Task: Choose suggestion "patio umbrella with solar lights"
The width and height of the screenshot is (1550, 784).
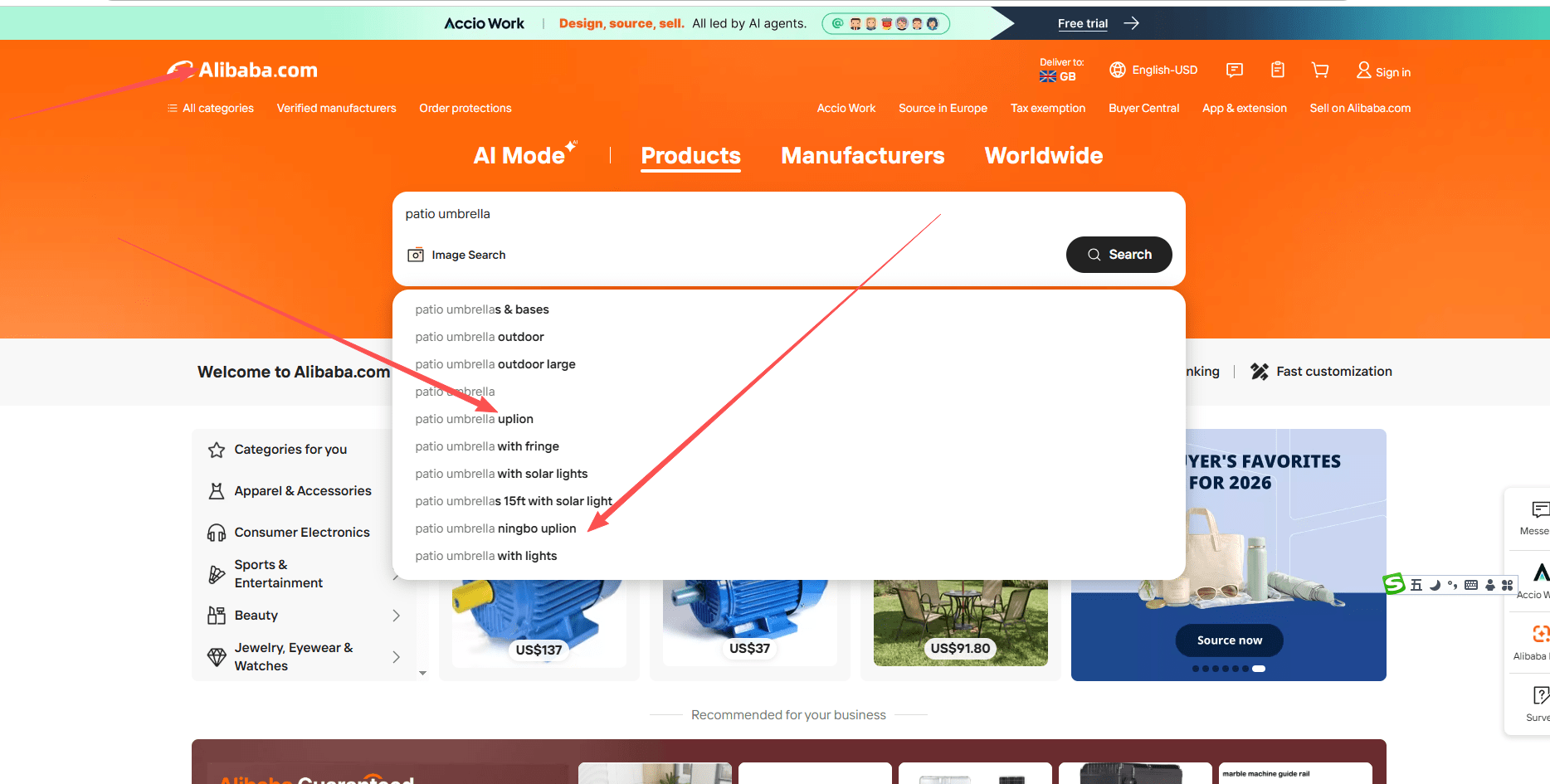Action: click(x=788, y=474)
